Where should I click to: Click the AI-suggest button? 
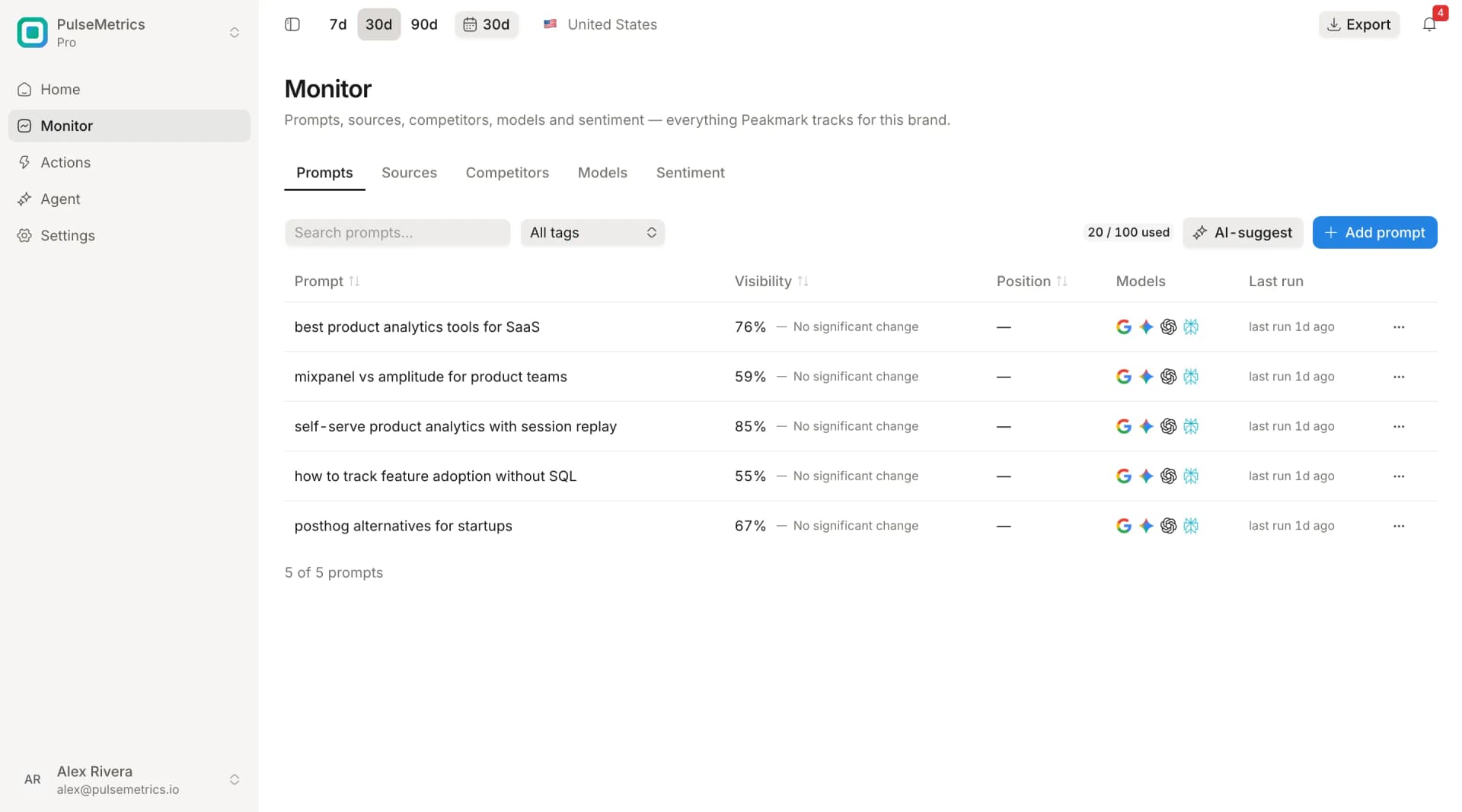tap(1243, 233)
